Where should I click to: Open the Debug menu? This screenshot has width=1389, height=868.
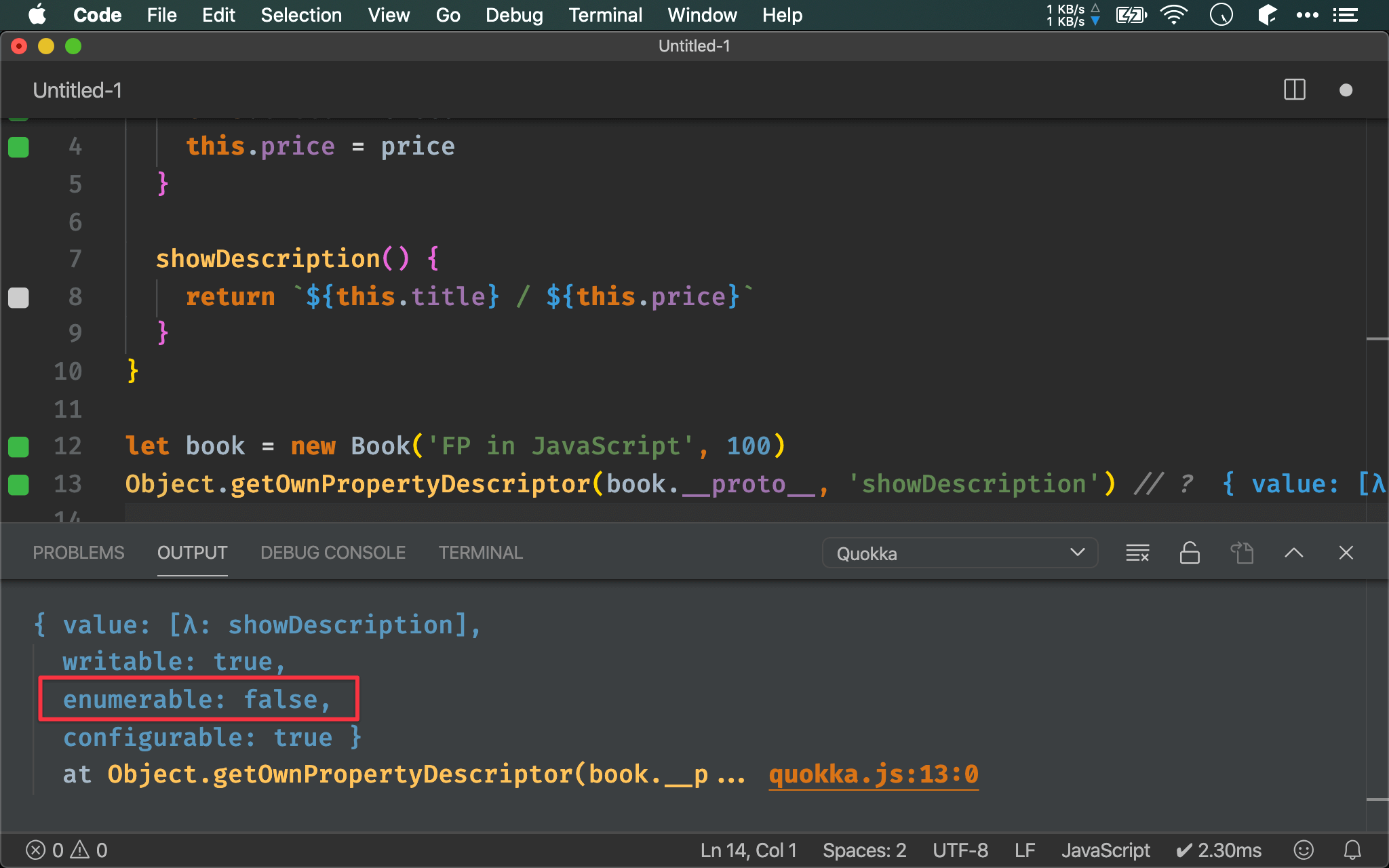click(x=514, y=15)
